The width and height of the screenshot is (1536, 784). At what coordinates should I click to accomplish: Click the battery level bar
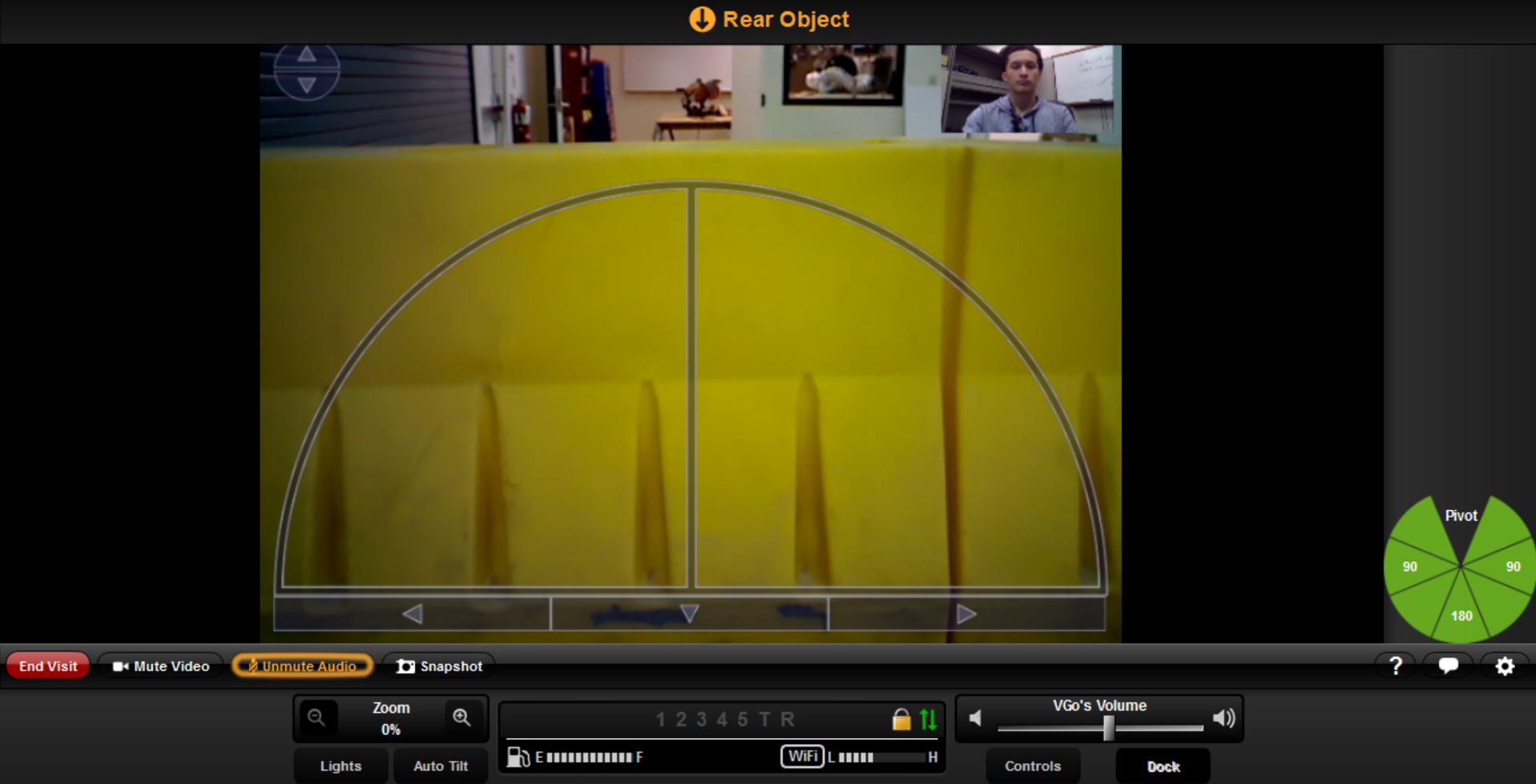[x=589, y=757]
